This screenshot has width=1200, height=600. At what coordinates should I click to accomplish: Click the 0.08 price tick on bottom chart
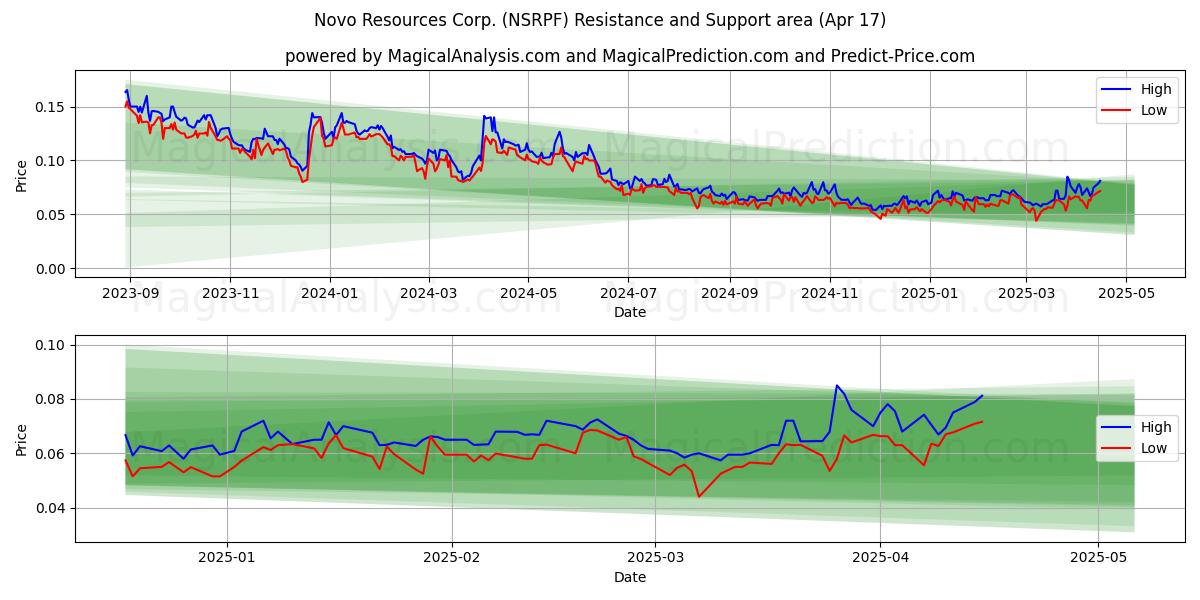click(x=52, y=400)
